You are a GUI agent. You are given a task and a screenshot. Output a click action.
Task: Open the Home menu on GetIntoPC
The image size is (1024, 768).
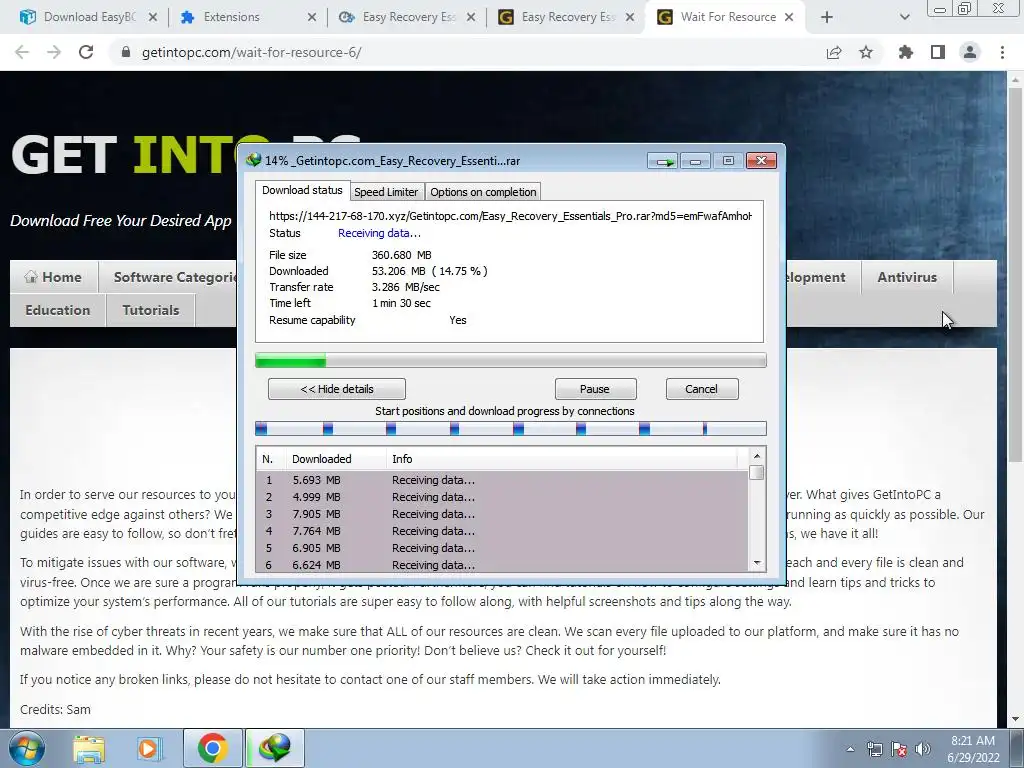coord(54,277)
